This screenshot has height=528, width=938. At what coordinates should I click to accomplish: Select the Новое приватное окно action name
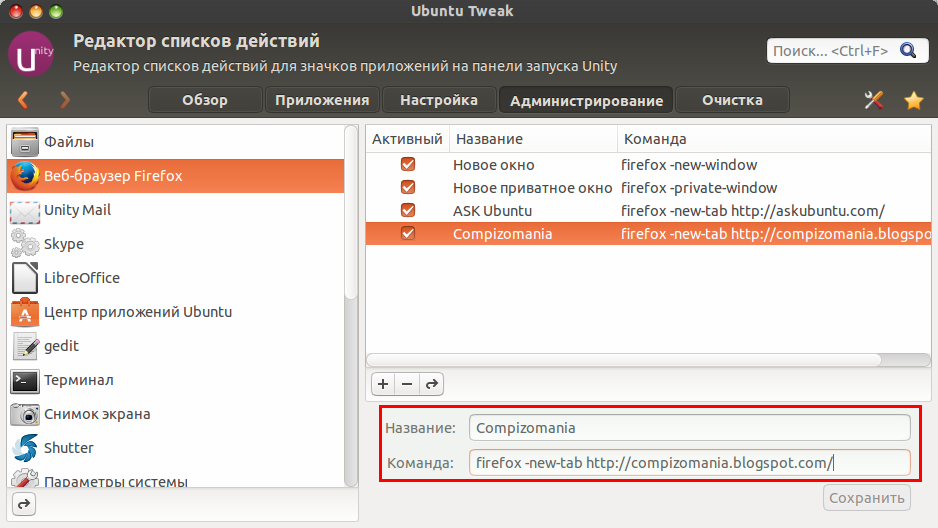[532, 188]
